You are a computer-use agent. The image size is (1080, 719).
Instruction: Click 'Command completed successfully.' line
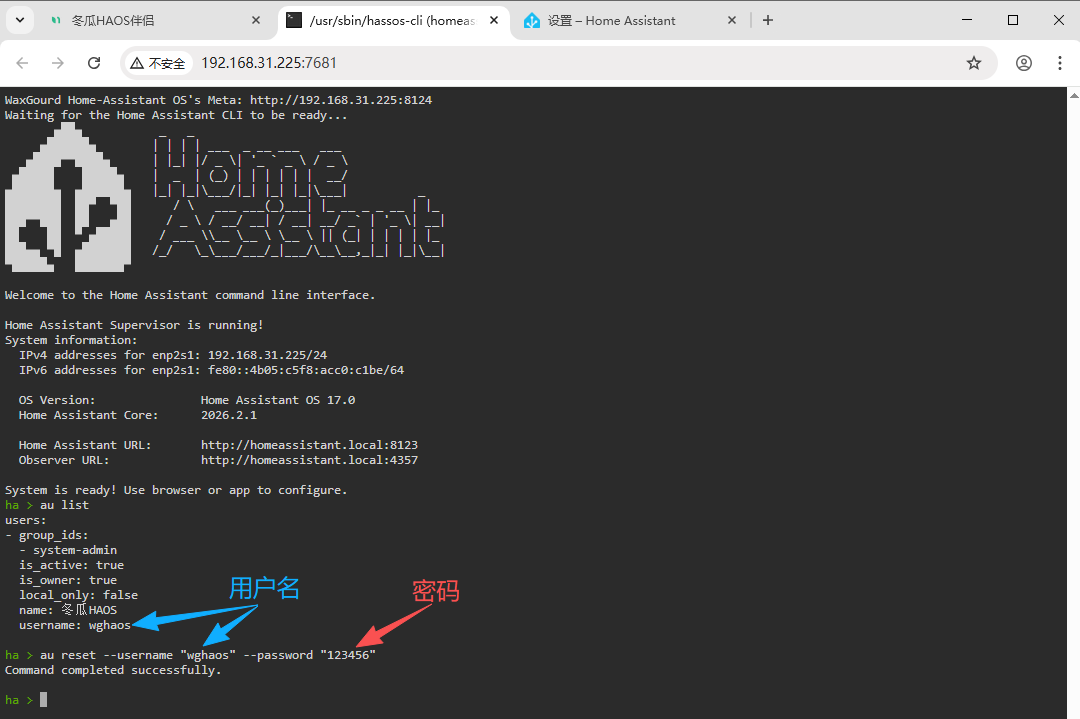tap(113, 670)
